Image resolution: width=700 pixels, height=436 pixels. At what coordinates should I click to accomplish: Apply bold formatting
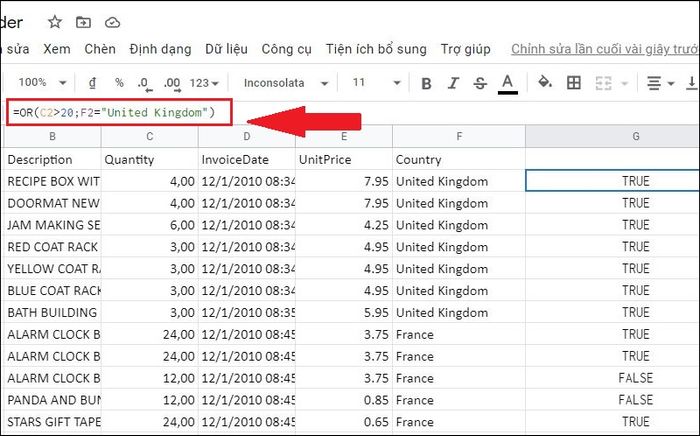(426, 83)
